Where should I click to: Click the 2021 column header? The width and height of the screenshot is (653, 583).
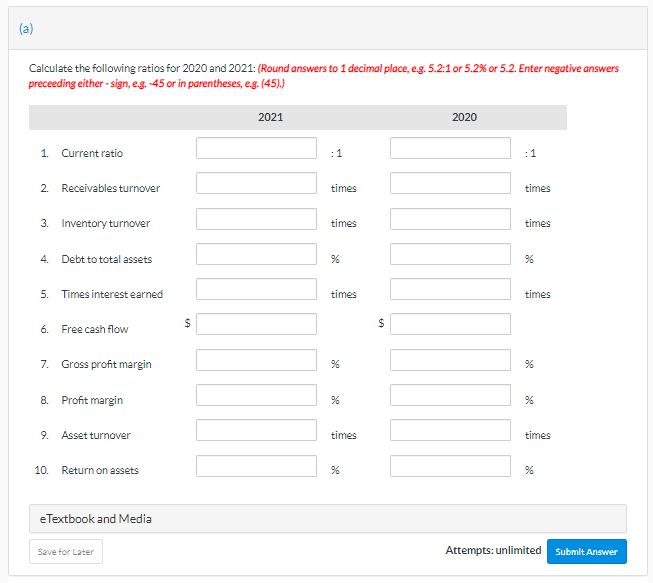click(x=270, y=117)
